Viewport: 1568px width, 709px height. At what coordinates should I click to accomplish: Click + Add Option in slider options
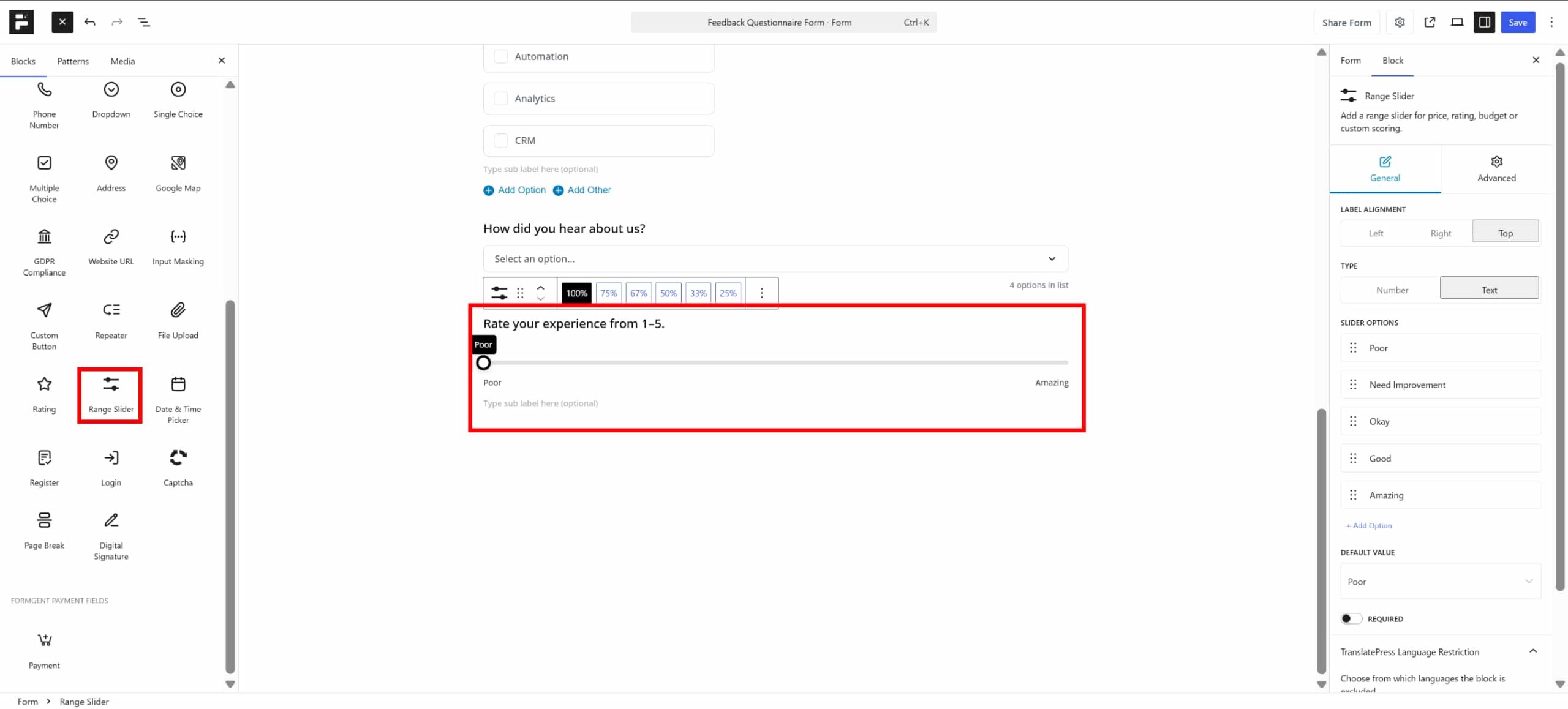(x=1369, y=525)
